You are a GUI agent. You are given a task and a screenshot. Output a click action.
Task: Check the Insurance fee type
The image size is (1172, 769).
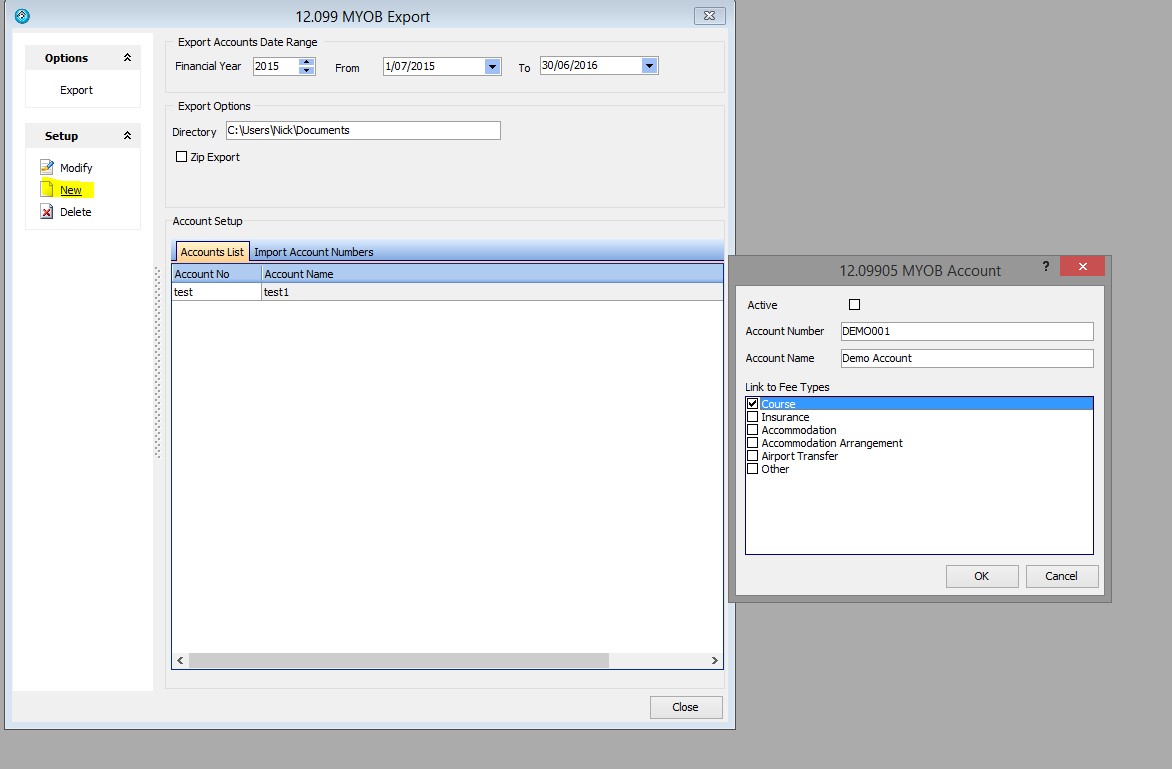(753, 417)
